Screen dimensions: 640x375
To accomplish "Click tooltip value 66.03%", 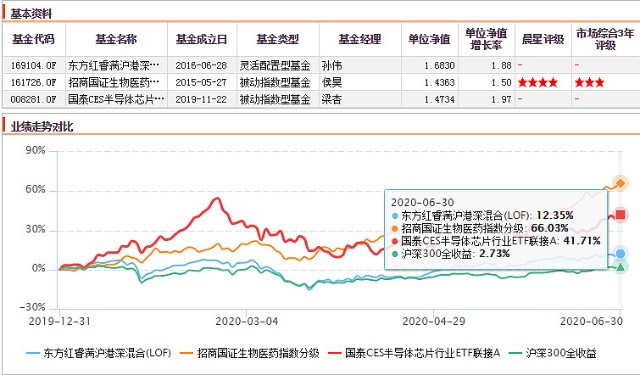I will coord(549,228).
